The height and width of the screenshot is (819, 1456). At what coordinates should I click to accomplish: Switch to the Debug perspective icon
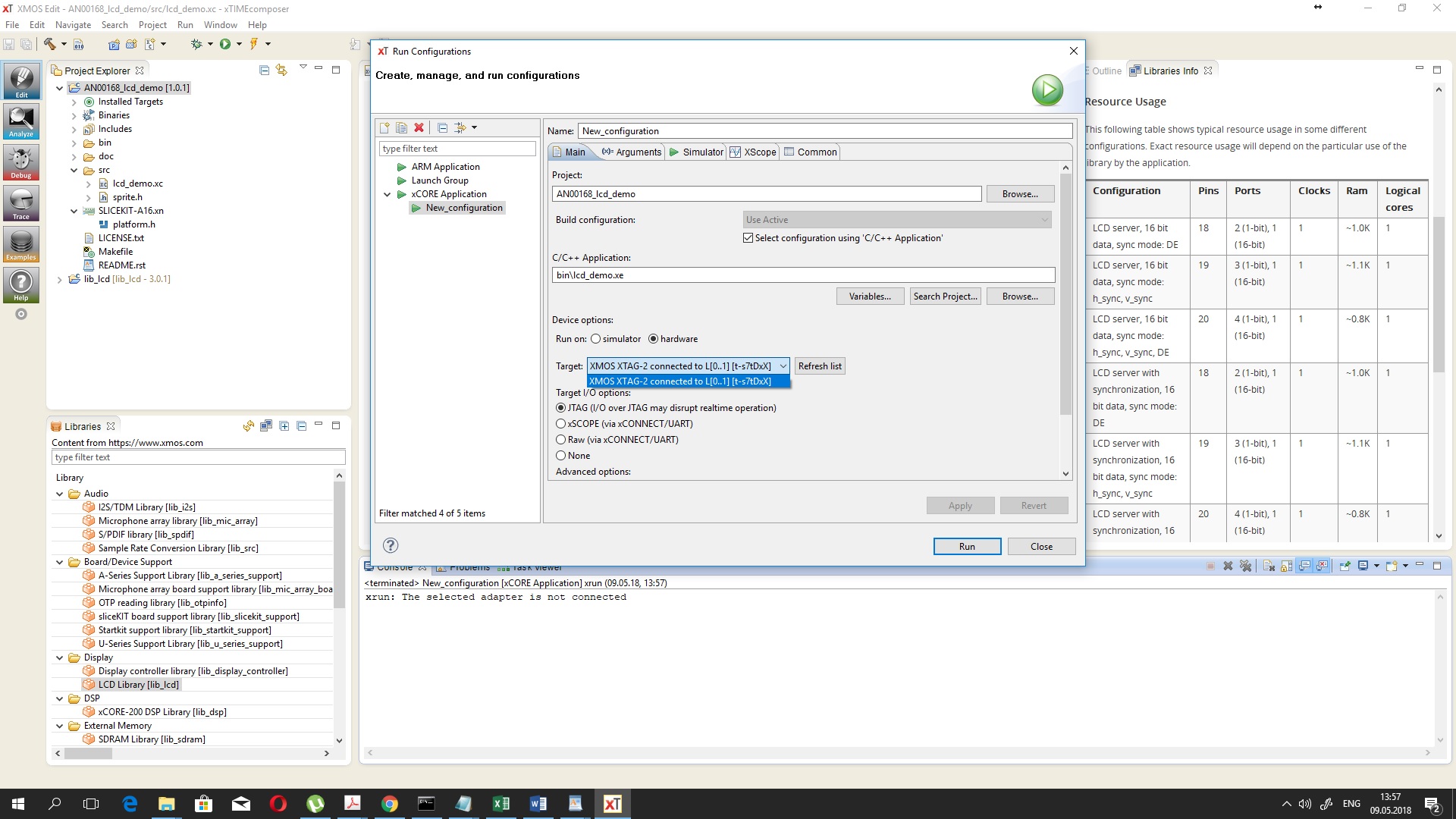pos(21,162)
